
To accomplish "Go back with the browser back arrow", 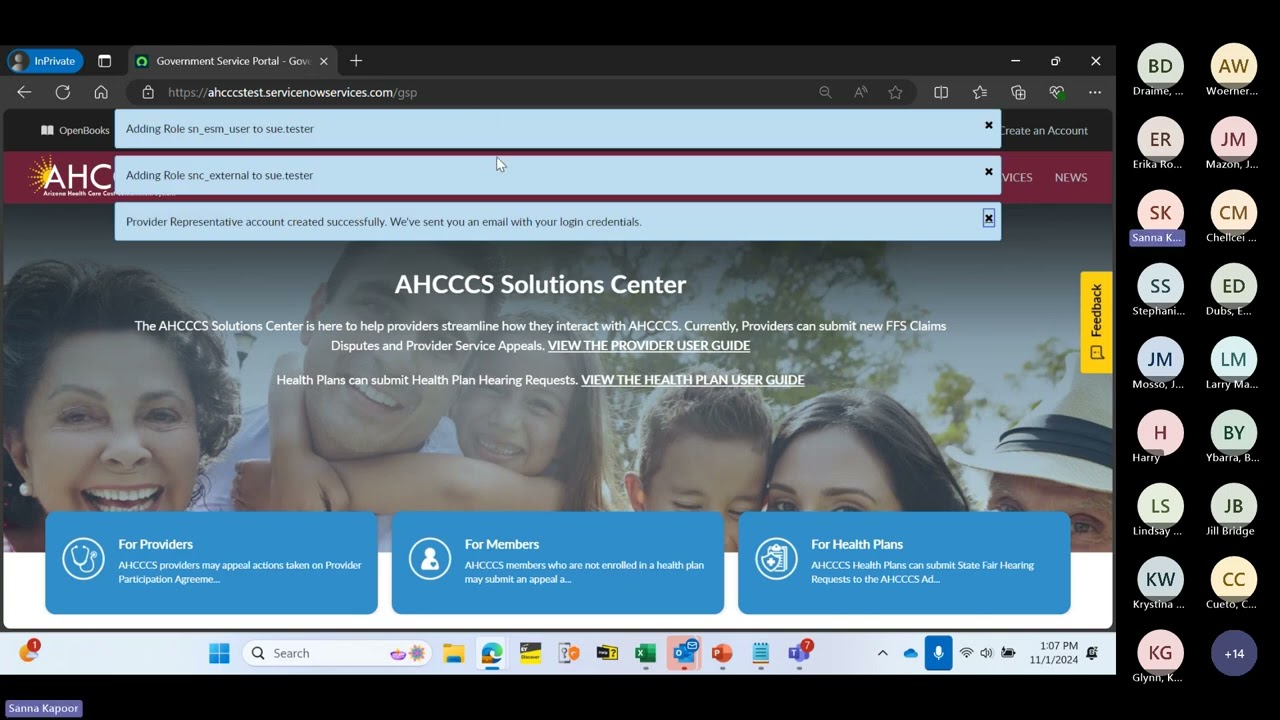I will (x=24, y=92).
